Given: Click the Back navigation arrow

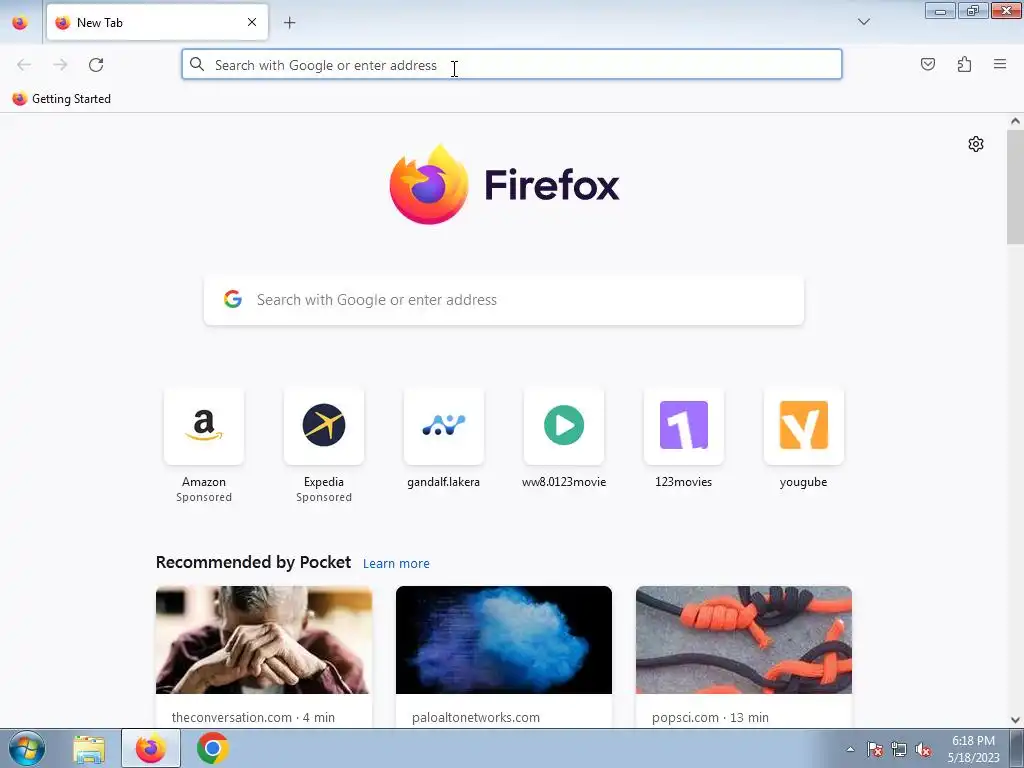Looking at the screenshot, I should pos(24,65).
